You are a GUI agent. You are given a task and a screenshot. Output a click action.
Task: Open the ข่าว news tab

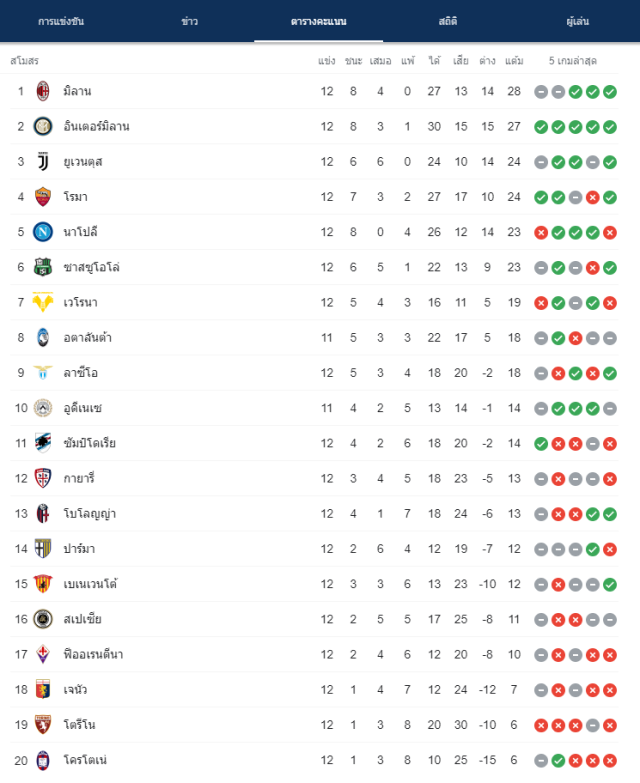190,21
